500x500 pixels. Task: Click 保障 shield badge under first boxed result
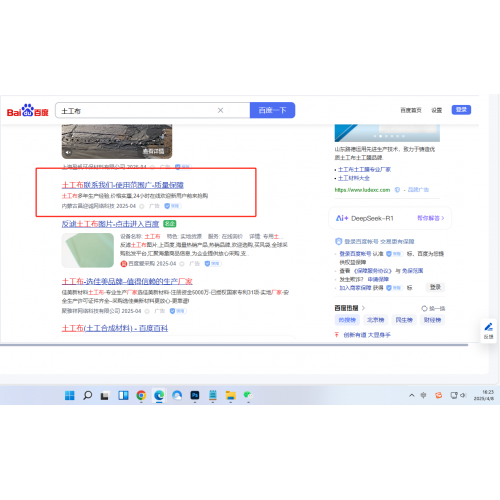tap(173, 206)
